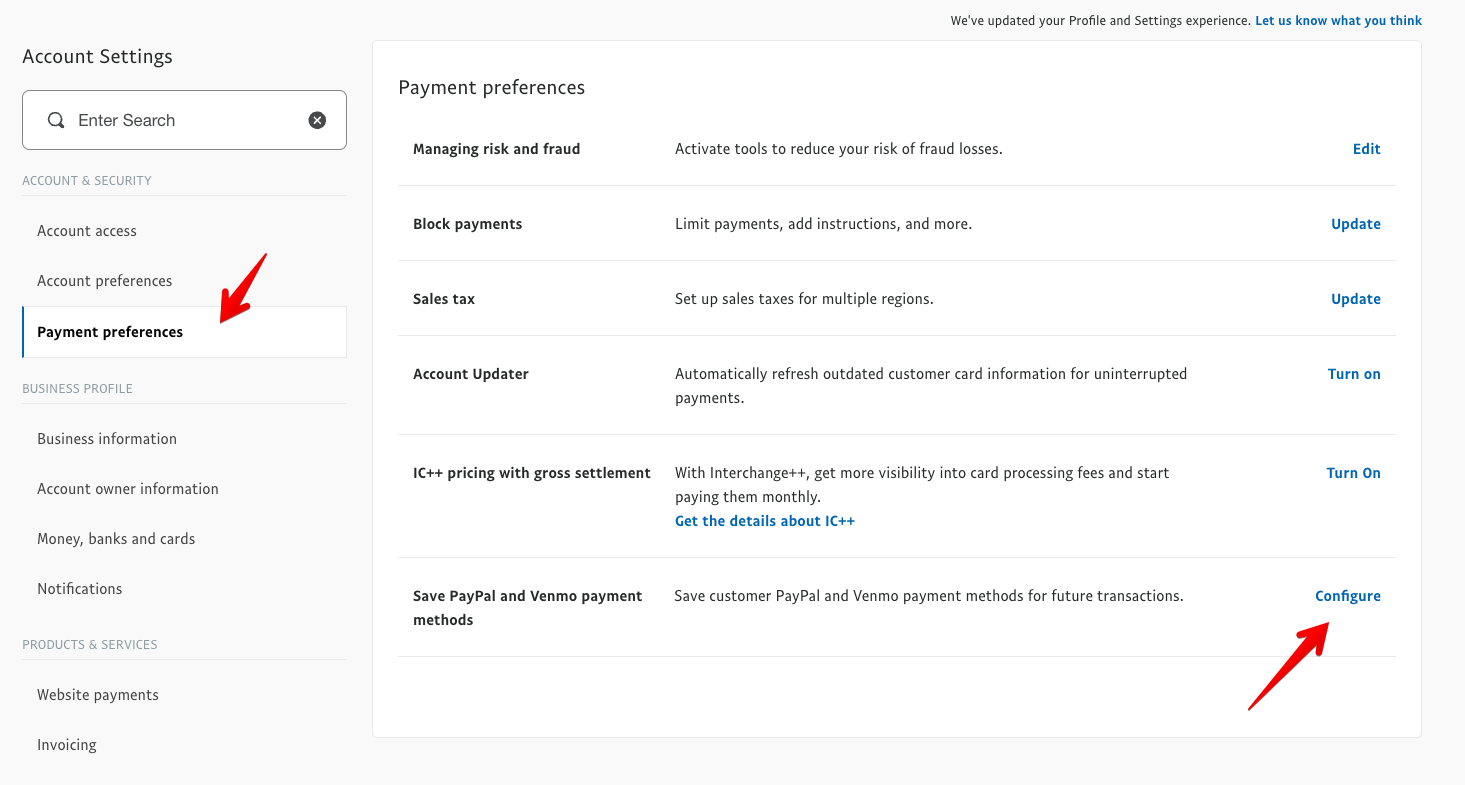Click 'With Interchange++, get more visibility' description
This screenshot has width=1465, height=785.
(x=922, y=485)
